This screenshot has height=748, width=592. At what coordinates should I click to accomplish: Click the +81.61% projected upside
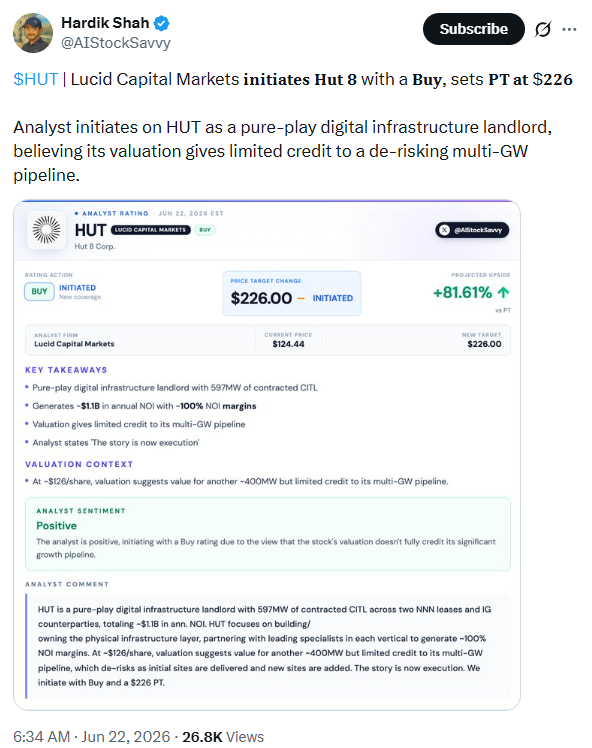[462, 292]
